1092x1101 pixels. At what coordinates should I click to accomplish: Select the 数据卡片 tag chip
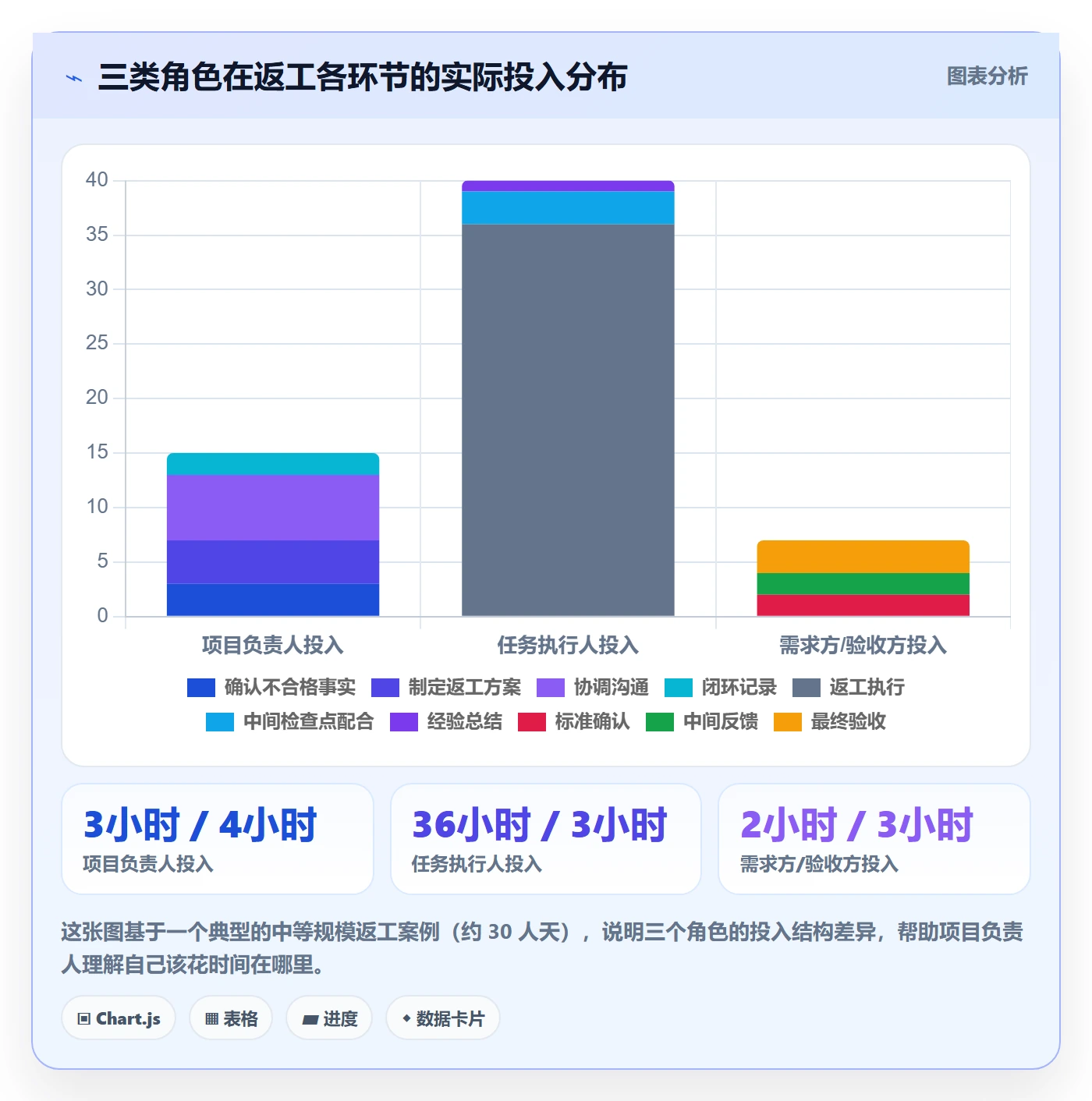(x=443, y=1018)
